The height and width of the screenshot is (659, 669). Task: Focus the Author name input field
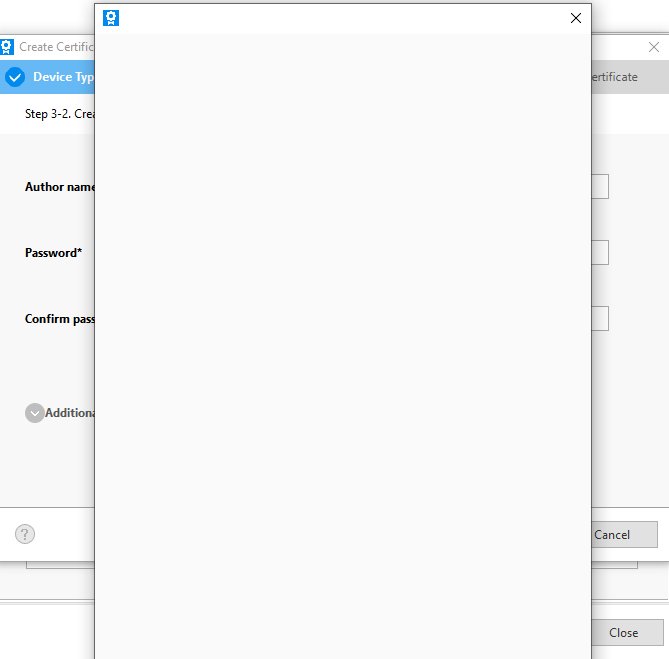pos(600,187)
